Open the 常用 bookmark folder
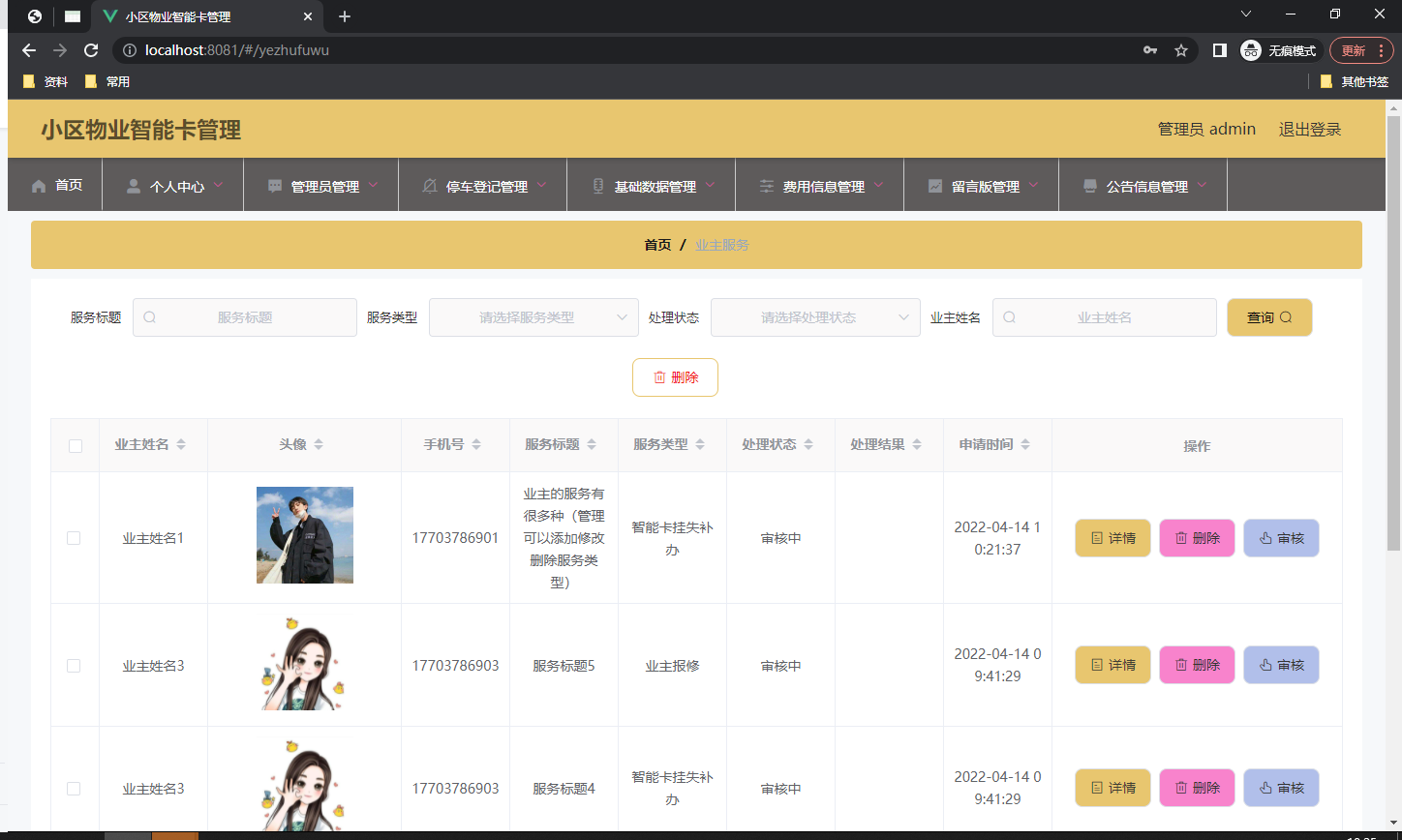The image size is (1402, 840). click(x=107, y=81)
